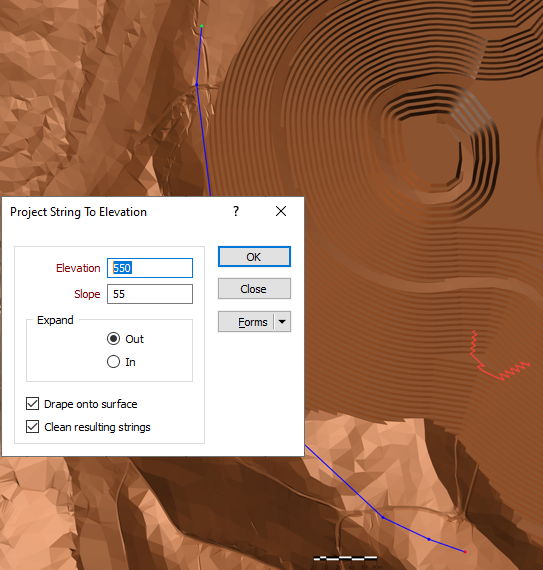Expand the Forms dropdown arrow

(x=282, y=322)
